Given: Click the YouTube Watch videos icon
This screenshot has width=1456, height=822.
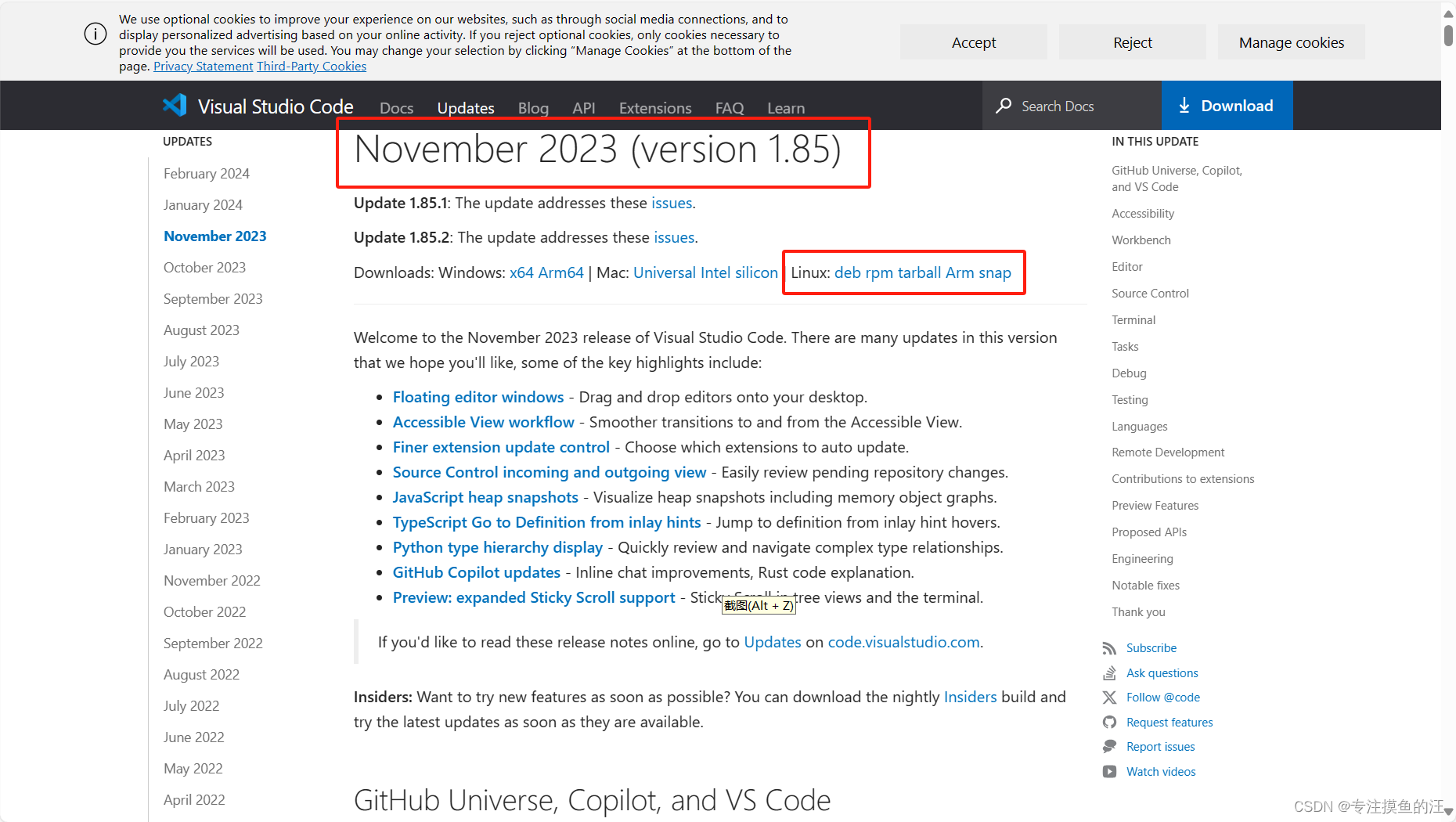Looking at the screenshot, I should pos(1109,772).
